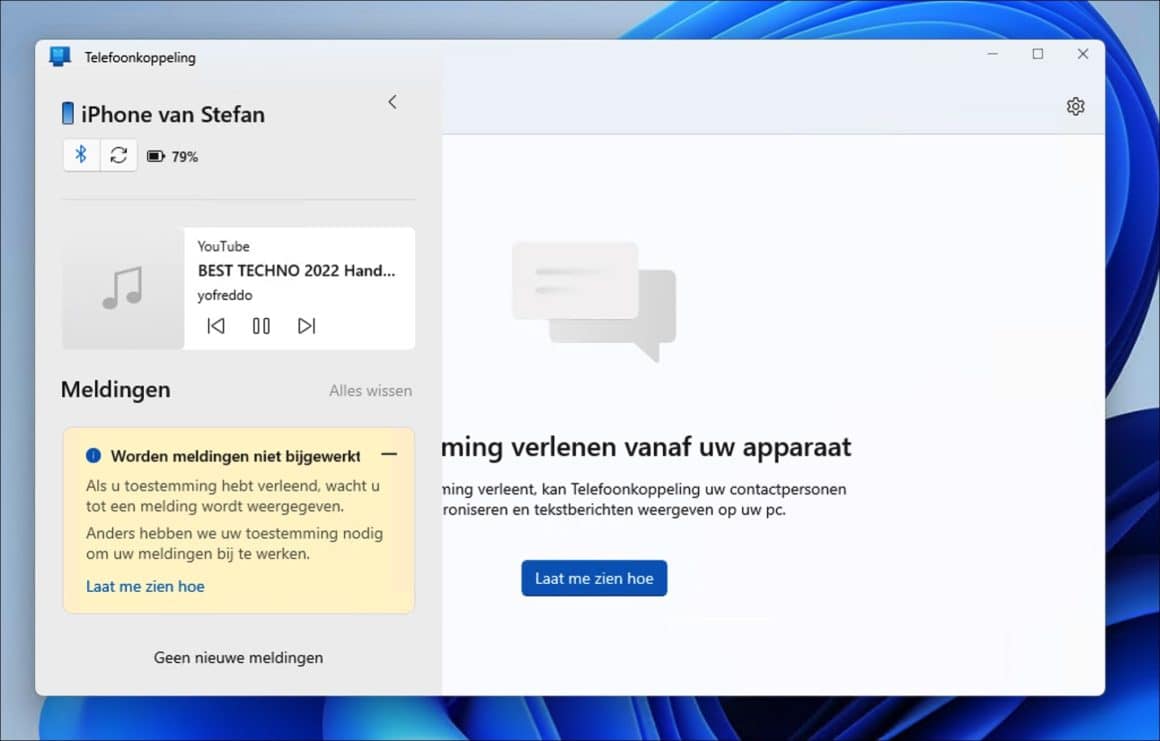Click the YouTube media source label
This screenshot has width=1160, height=741.
pyautogui.click(x=223, y=246)
